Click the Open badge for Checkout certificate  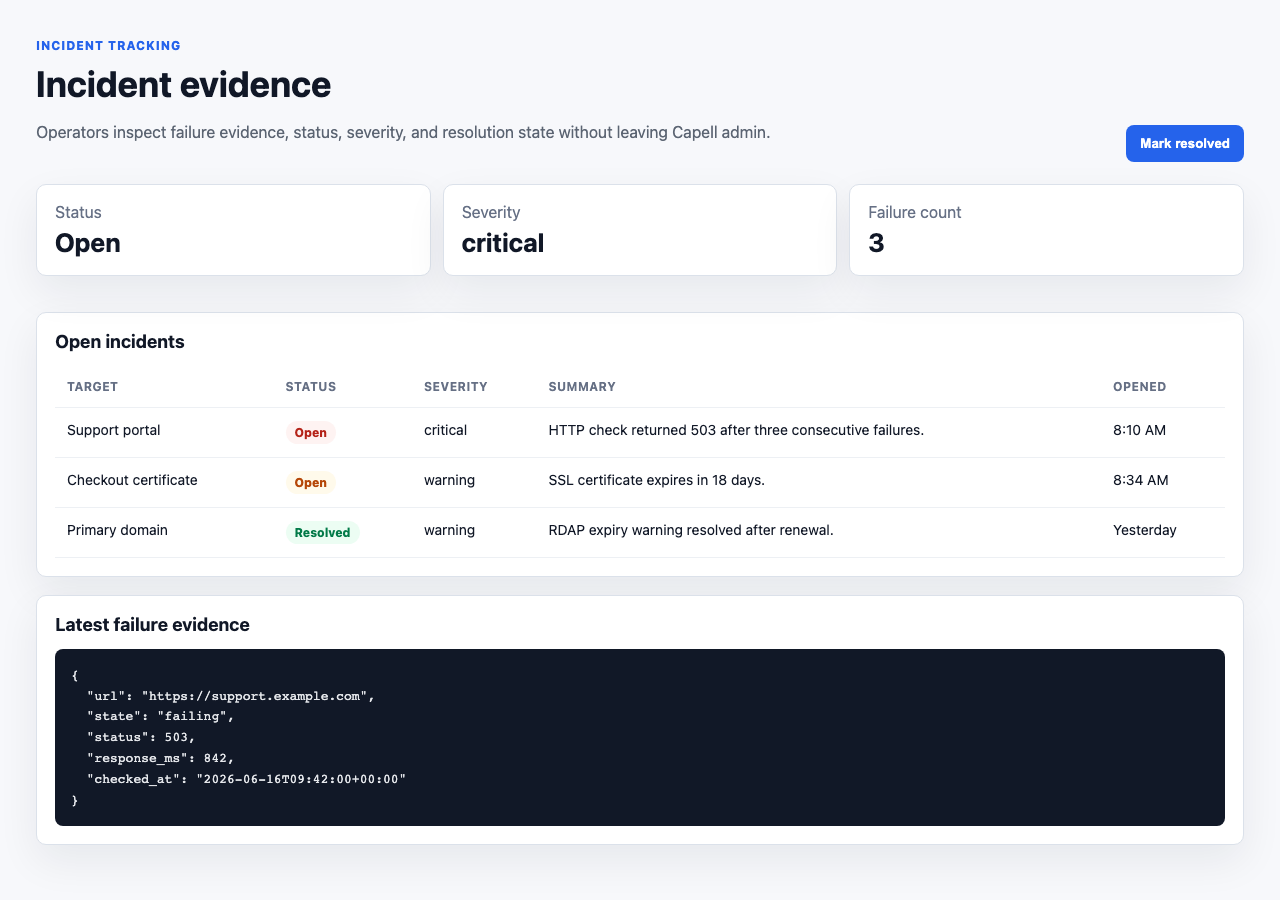coord(311,483)
